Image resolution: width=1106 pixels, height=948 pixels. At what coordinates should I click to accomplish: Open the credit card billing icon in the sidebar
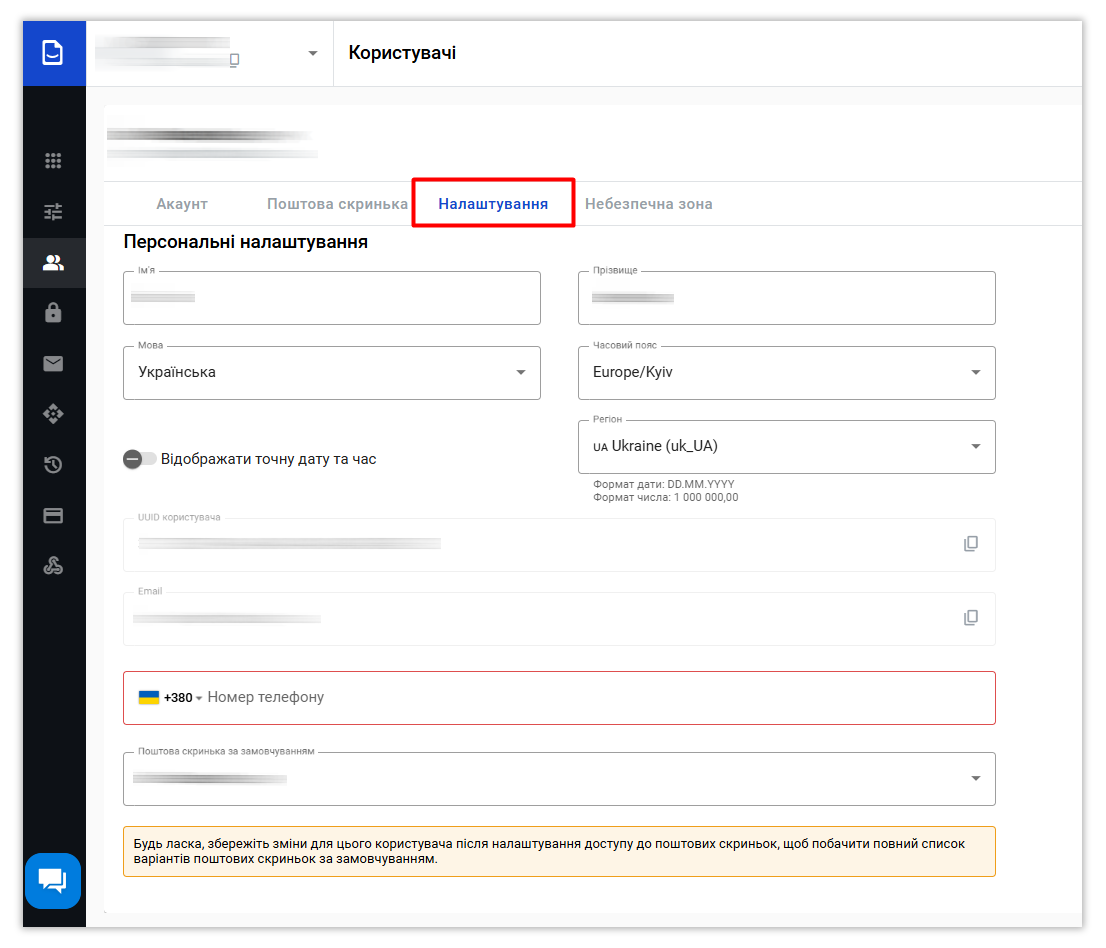[54, 516]
